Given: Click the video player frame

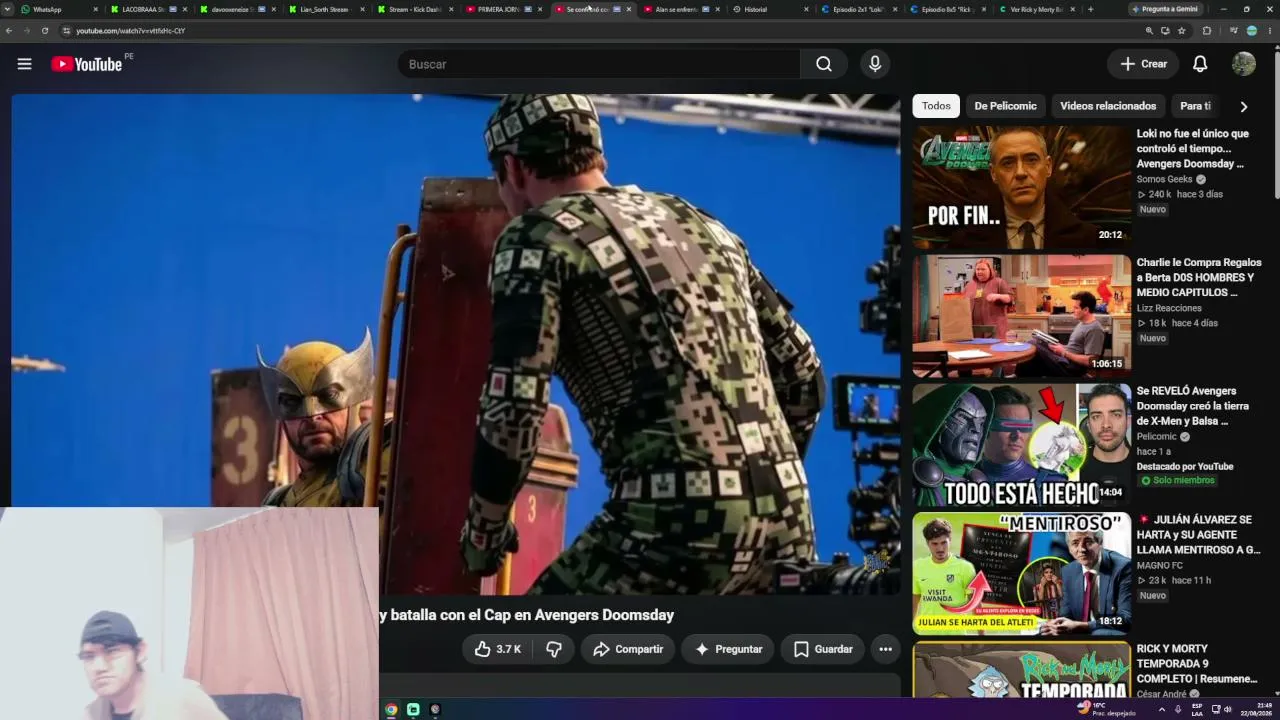Looking at the screenshot, I should tap(456, 345).
